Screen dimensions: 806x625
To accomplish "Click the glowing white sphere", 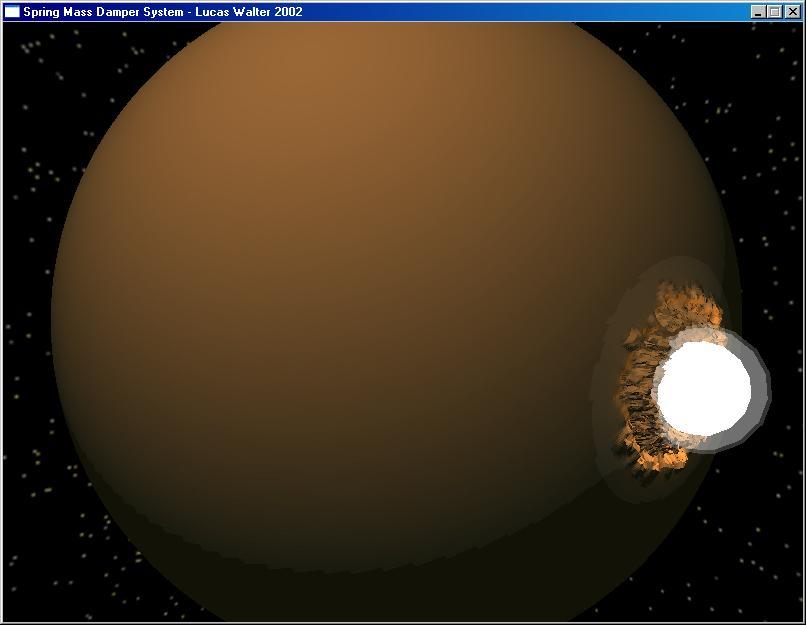I will [x=704, y=389].
